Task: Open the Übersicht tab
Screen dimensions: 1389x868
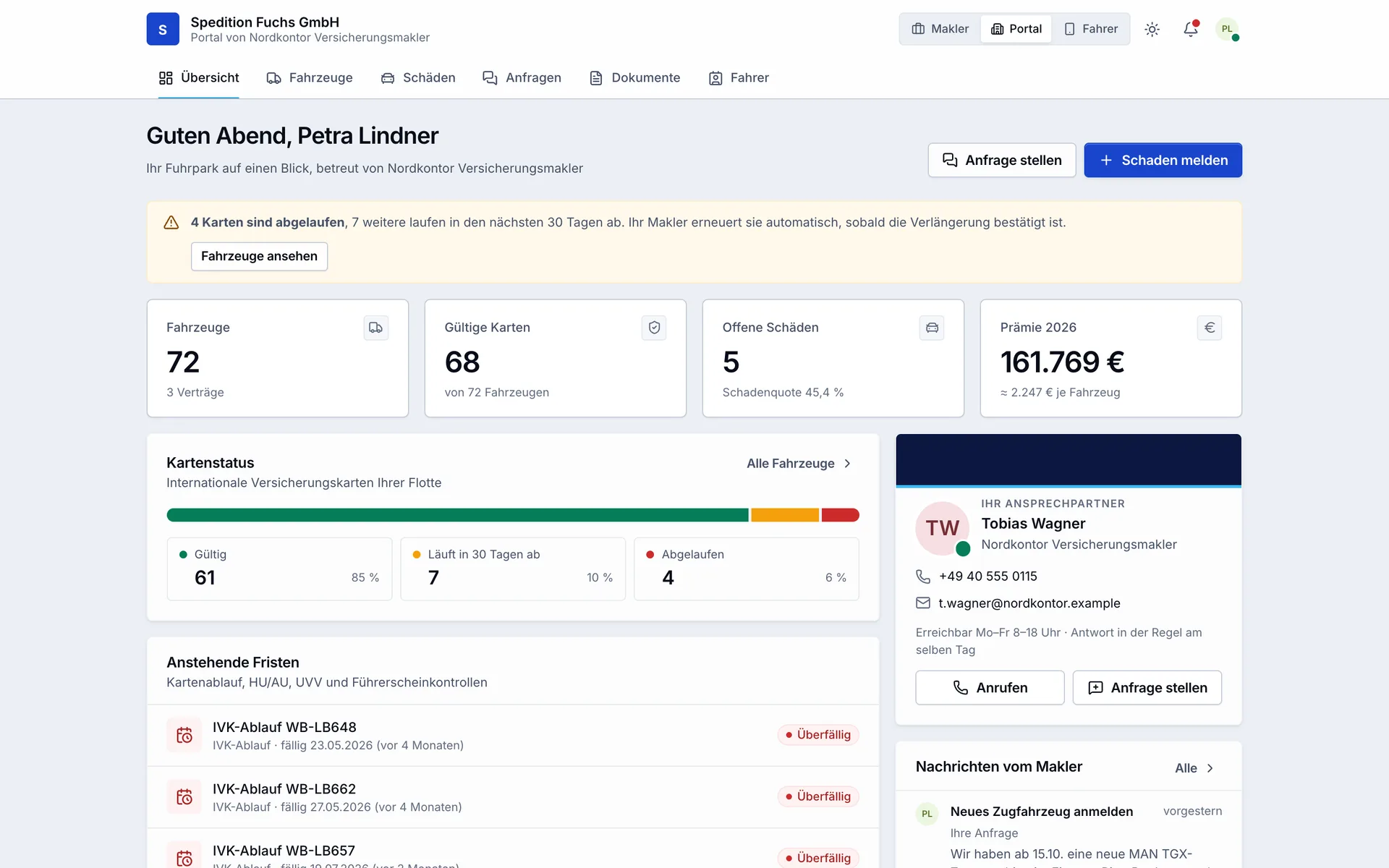Action: coord(199,78)
